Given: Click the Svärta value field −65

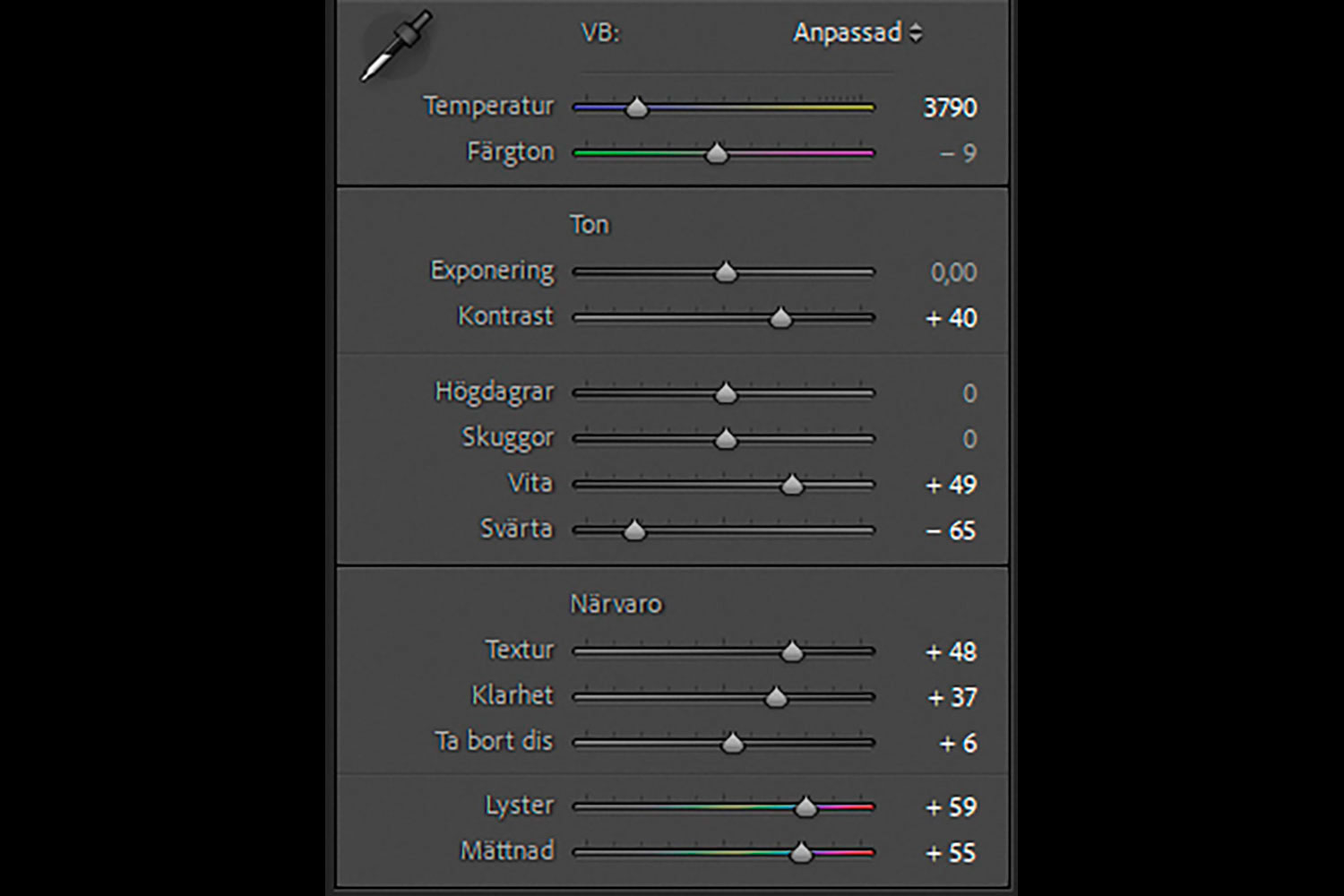Looking at the screenshot, I should click(x=952, y=530).
